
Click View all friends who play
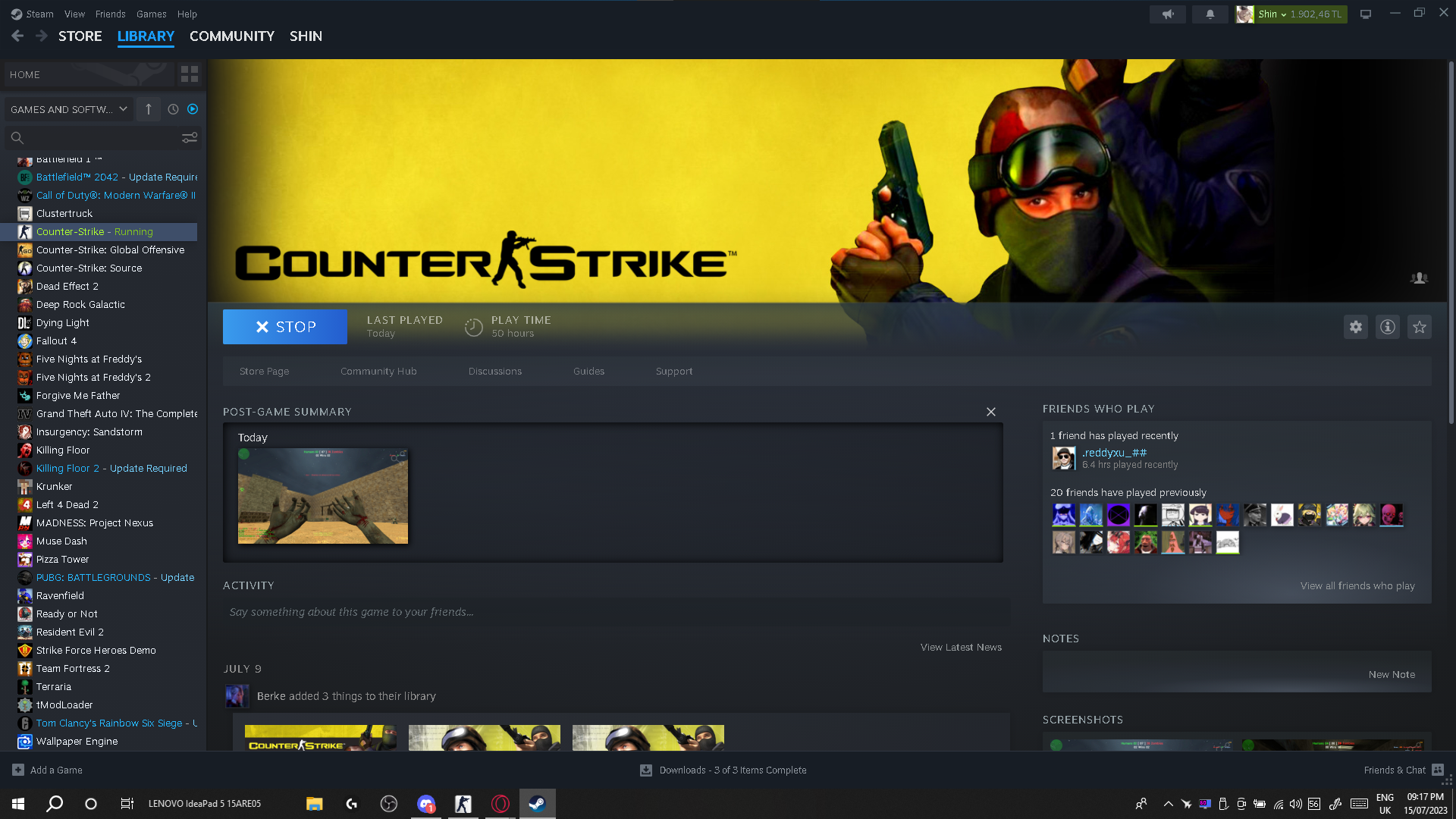point(1357,585)
